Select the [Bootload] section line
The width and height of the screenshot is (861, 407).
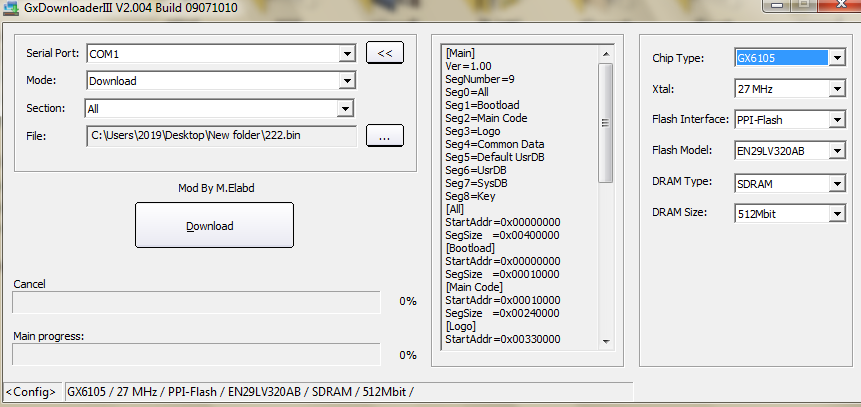470,248
